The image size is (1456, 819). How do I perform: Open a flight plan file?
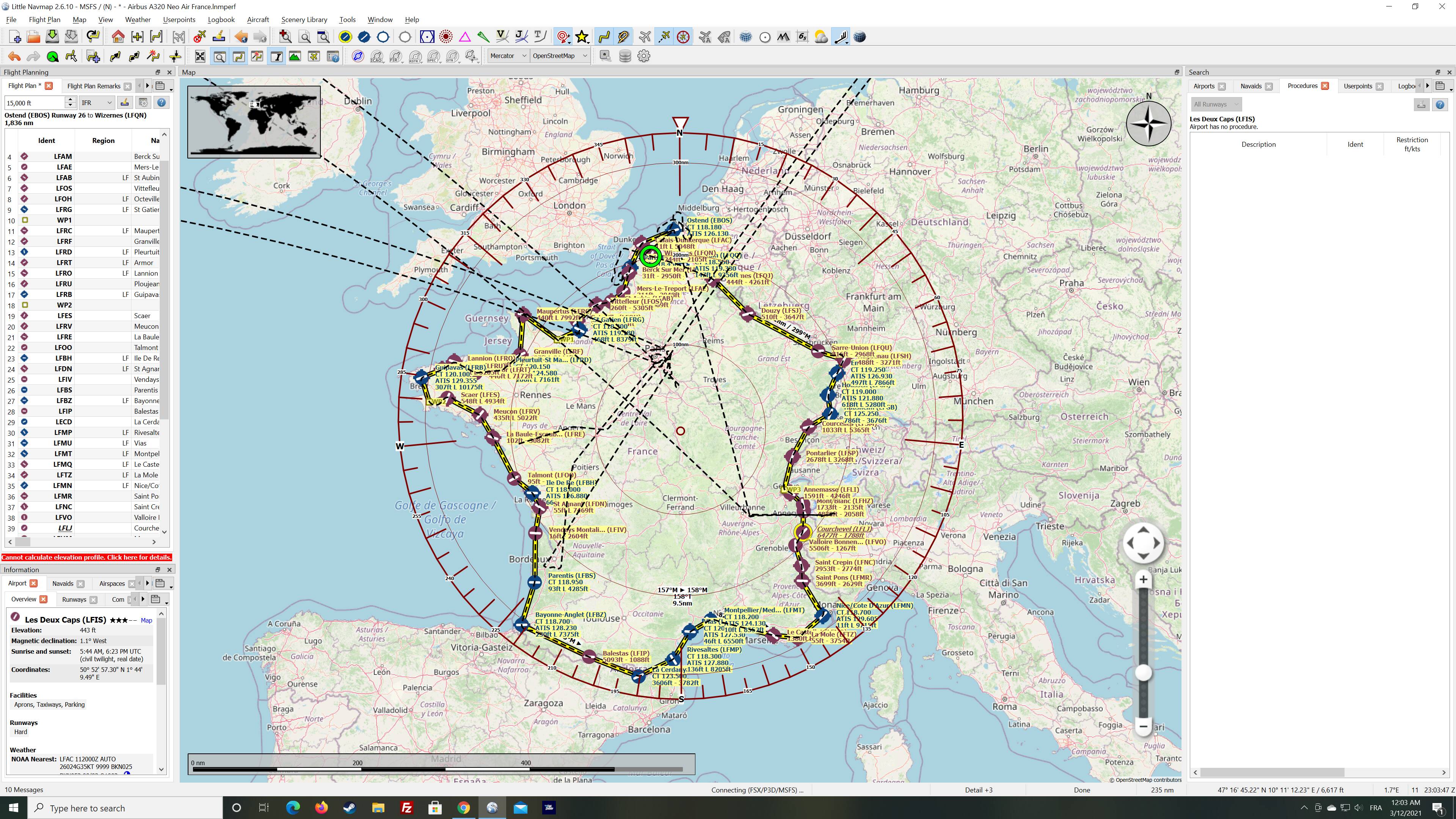coord(33,37)
